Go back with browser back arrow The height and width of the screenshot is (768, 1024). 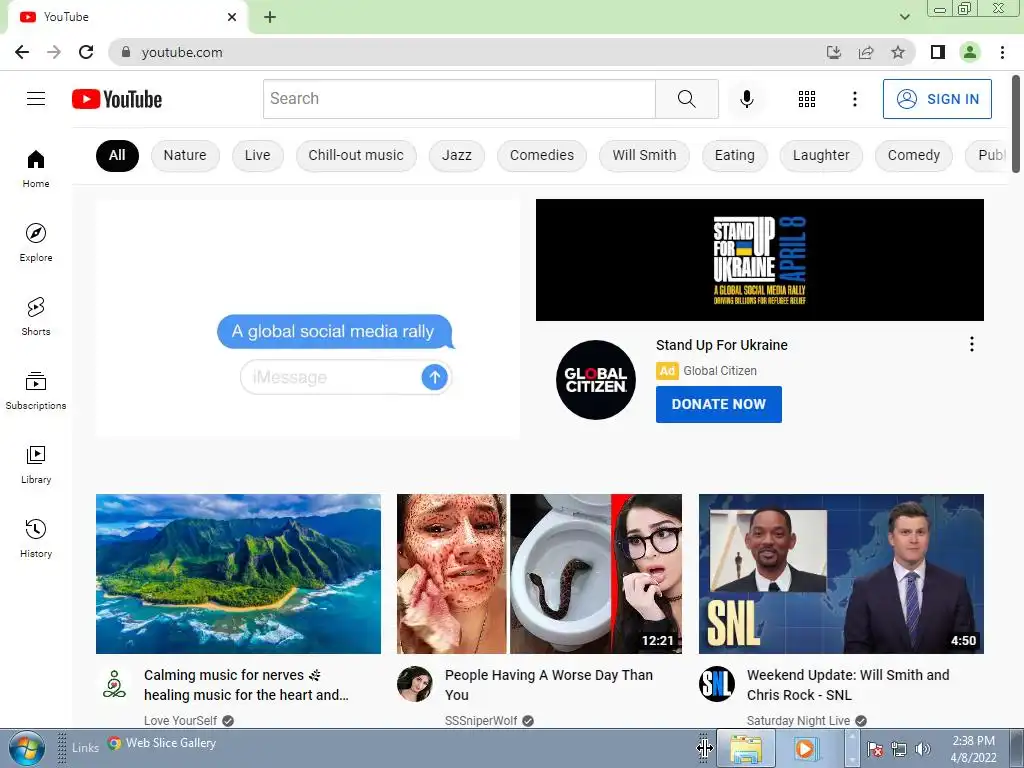click(x=22, y=52)
